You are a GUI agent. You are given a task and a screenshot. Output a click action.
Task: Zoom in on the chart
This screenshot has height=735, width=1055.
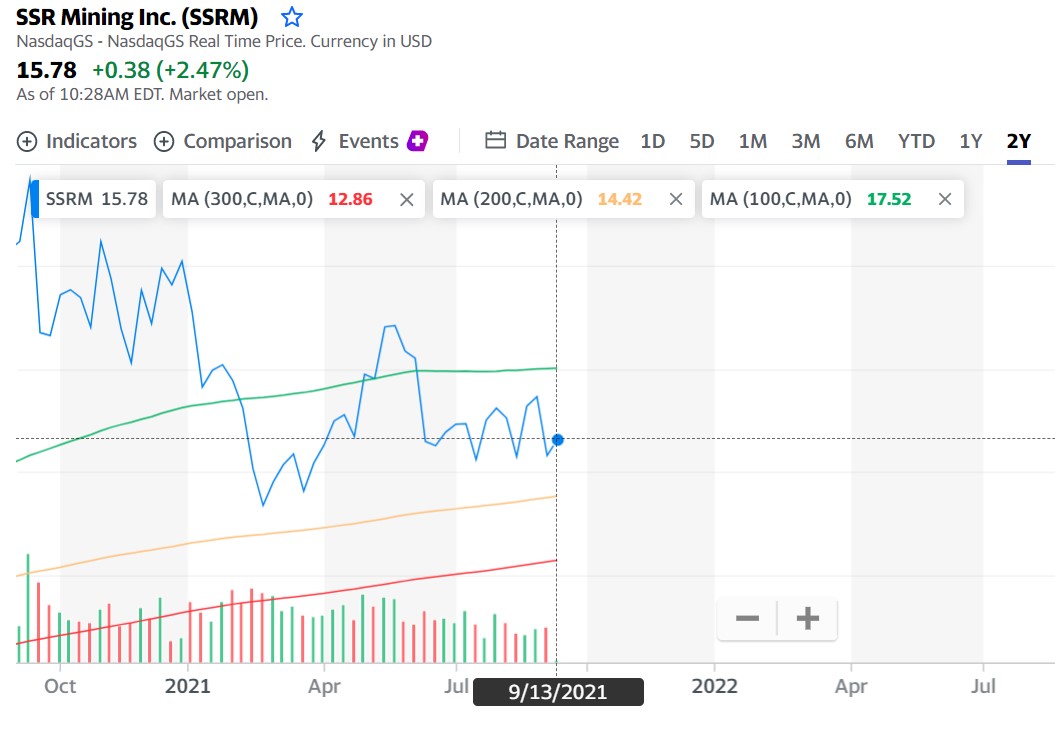click(x=807, y=619)
